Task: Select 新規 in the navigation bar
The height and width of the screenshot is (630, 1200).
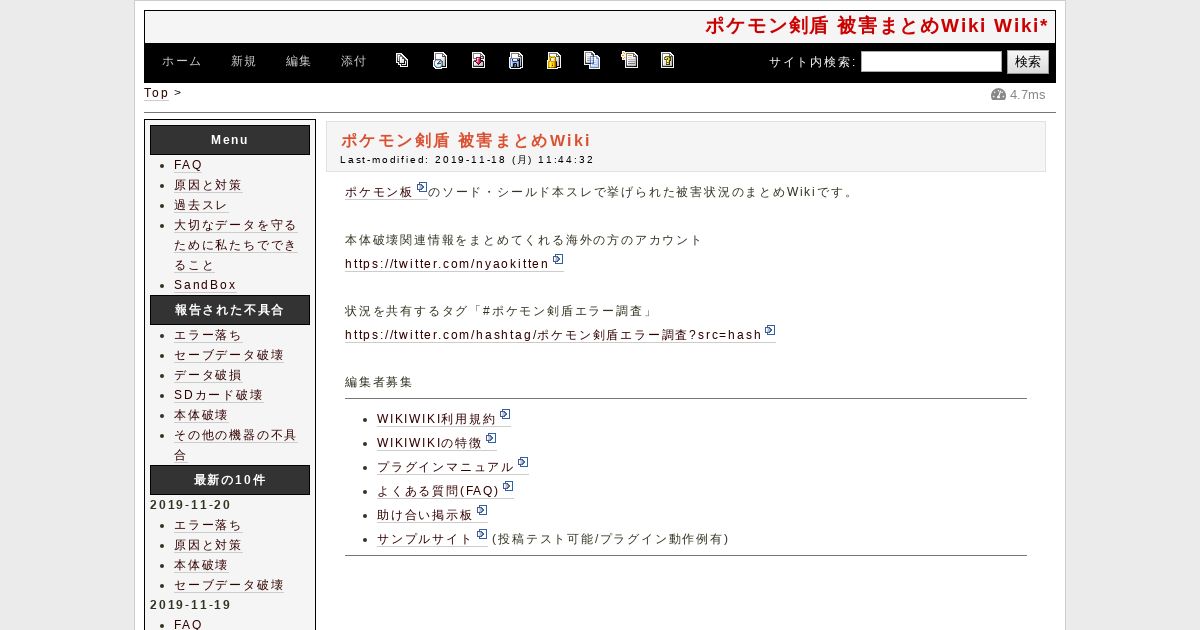Action: [x=244, y=61]
